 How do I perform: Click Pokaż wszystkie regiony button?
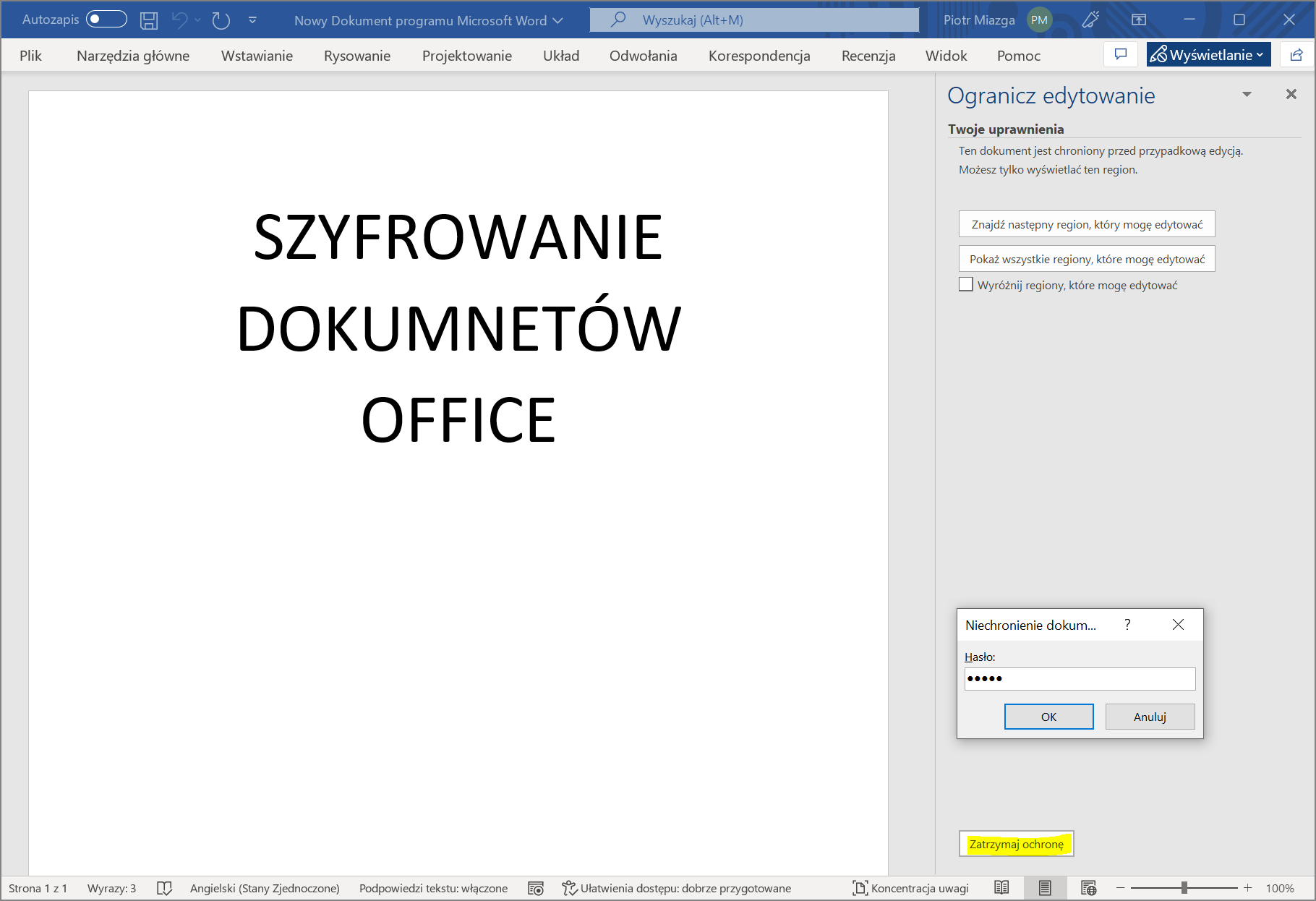point(1087,259)
